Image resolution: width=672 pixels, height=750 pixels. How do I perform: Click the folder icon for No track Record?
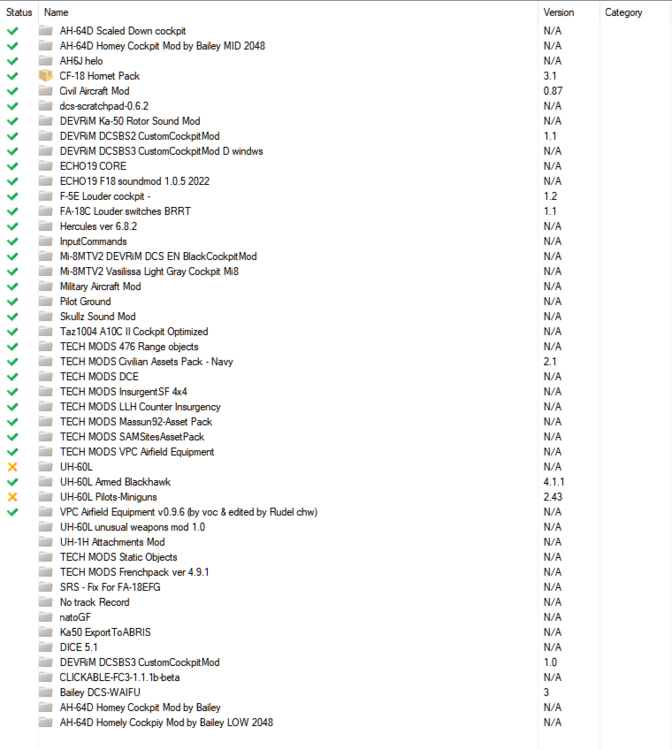[46, 602]
